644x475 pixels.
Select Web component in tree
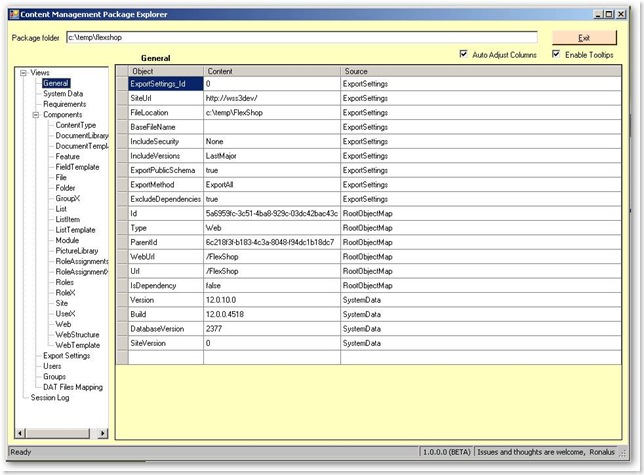point(64,324)
